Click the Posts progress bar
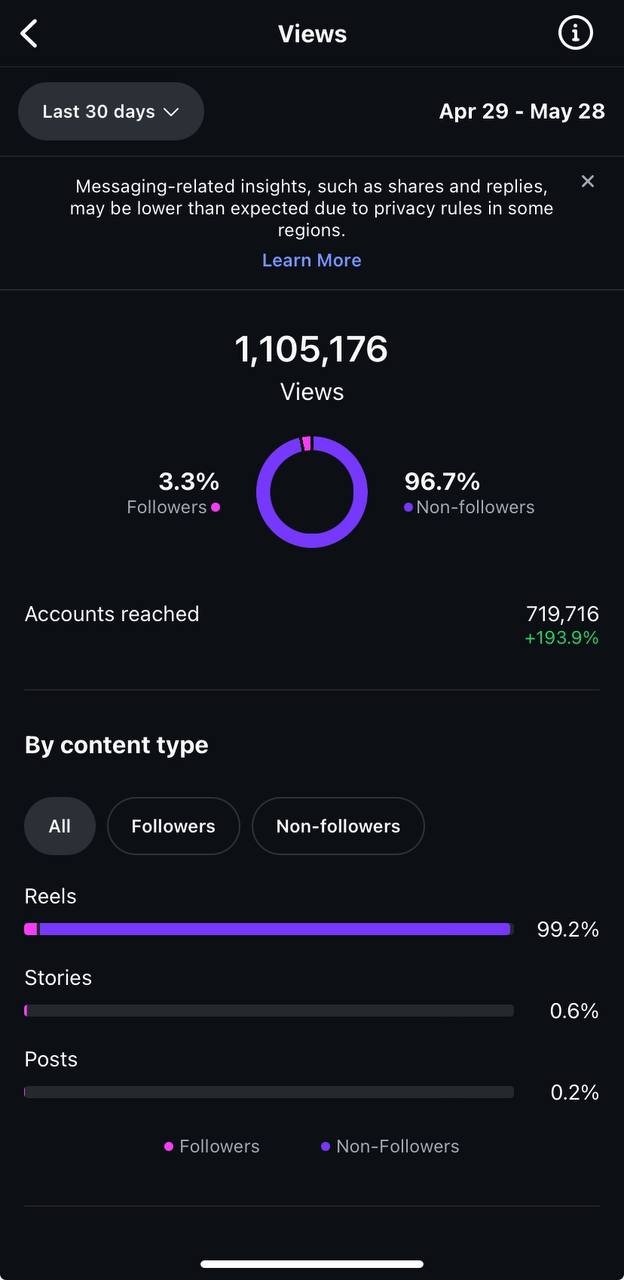624x1280 pixels. [x=268, y=1092]
